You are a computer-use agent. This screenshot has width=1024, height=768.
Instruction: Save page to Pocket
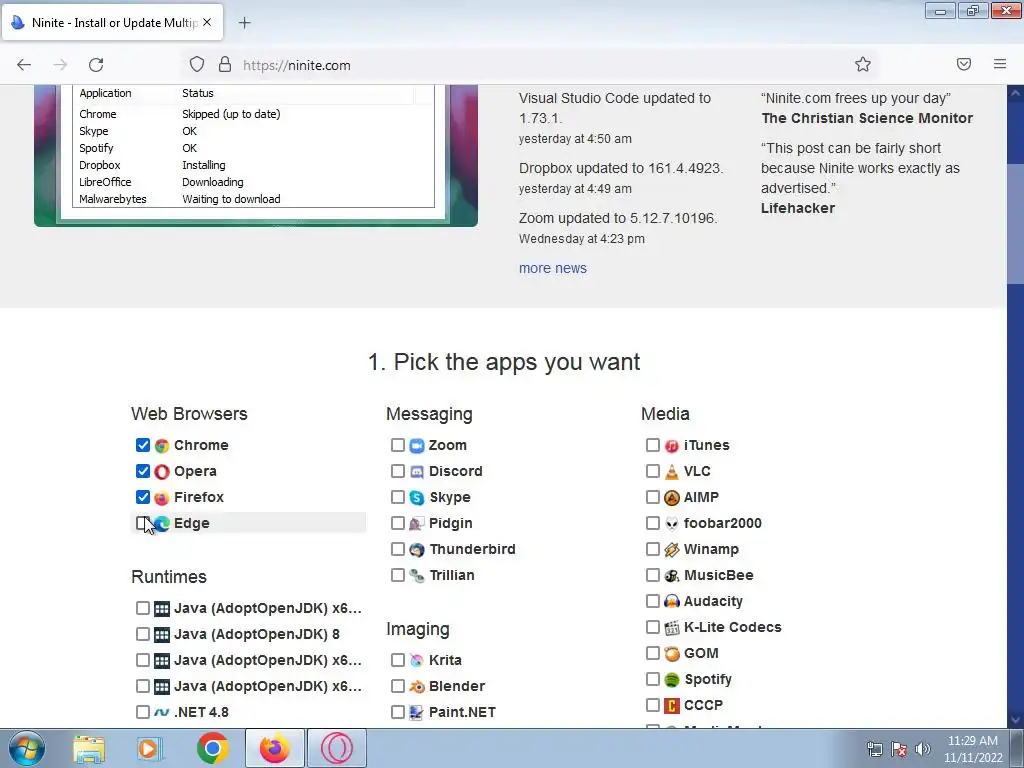(964, 64)
